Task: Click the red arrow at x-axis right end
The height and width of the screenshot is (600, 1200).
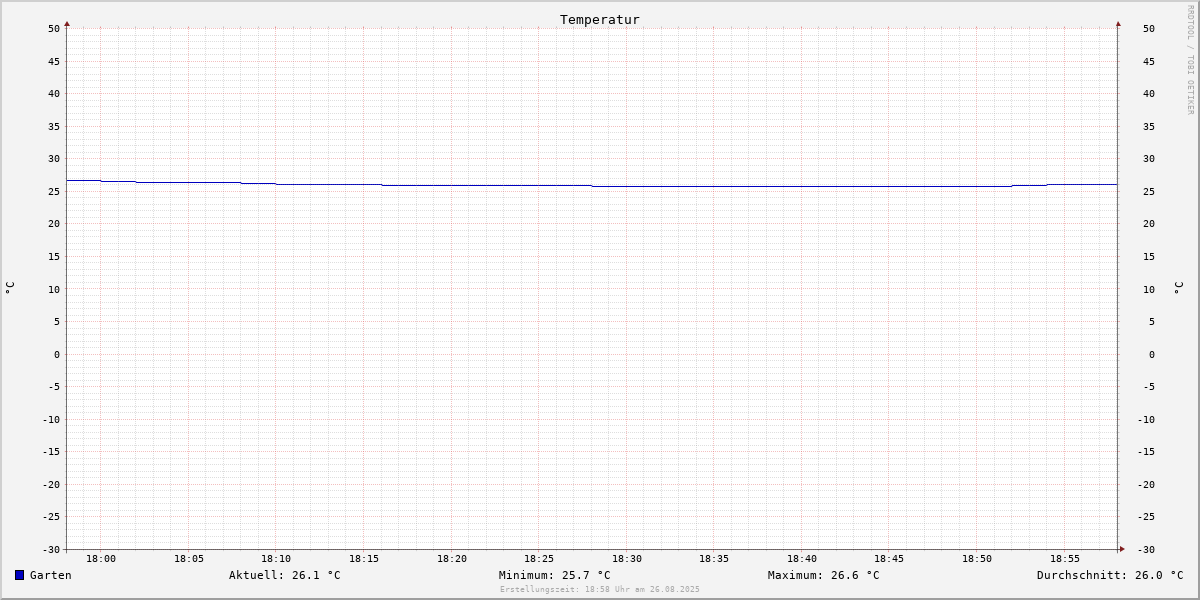Action: point(1122,549)
